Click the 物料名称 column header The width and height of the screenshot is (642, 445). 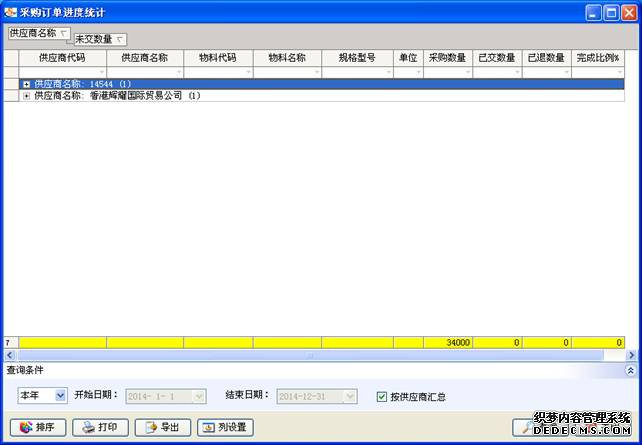pyautogui.click(x=287, y=58)
